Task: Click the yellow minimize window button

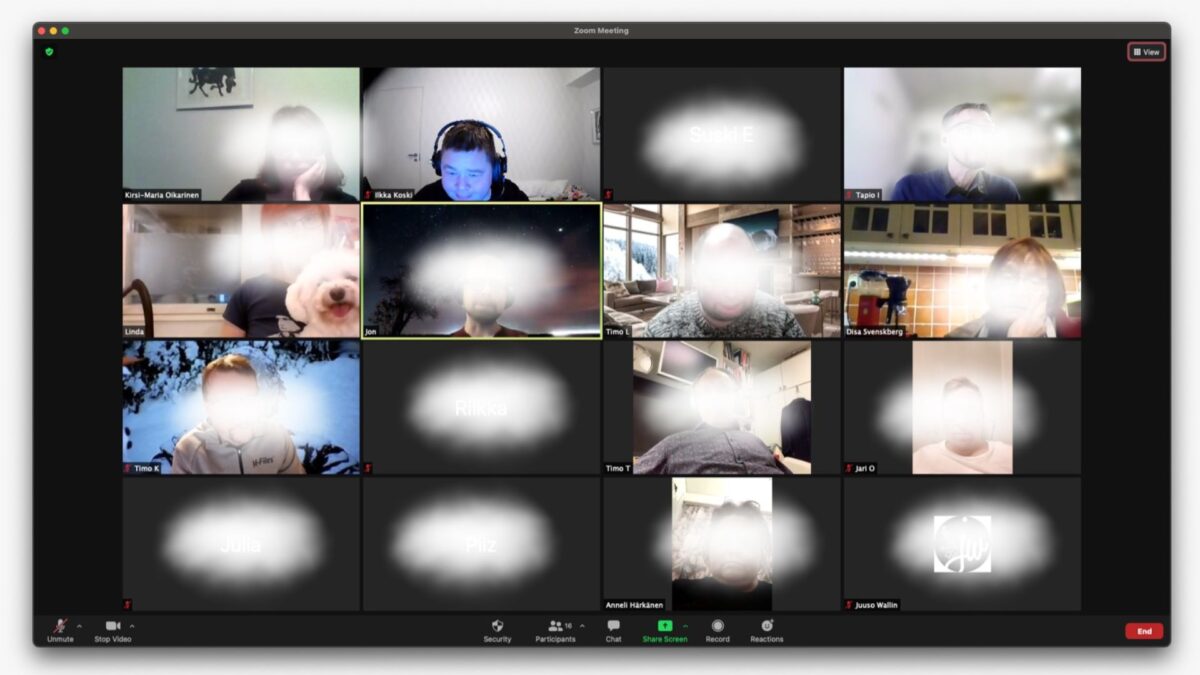Action: [x=54, y=31]
